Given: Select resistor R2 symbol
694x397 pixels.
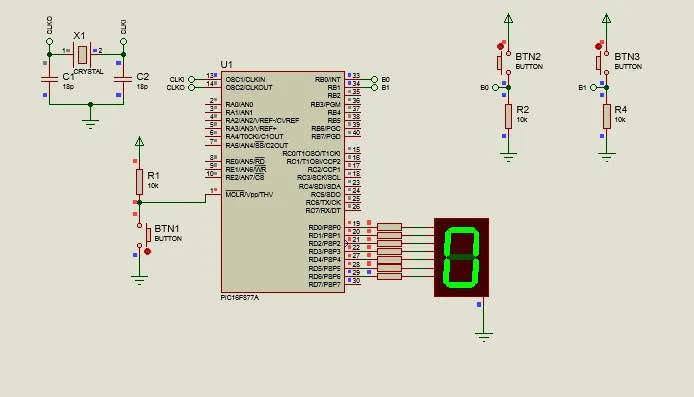Looking at the screenshot, I should [508, 116].
